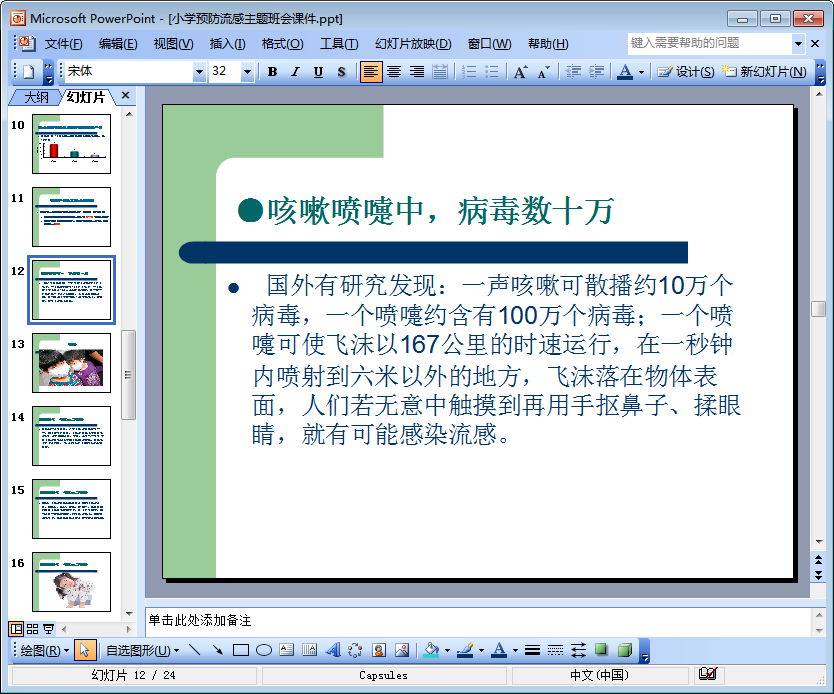The width and height of the screenshot is (834, 694).
Task: Open the 格式(O) menu
Action: pos(282,44)
